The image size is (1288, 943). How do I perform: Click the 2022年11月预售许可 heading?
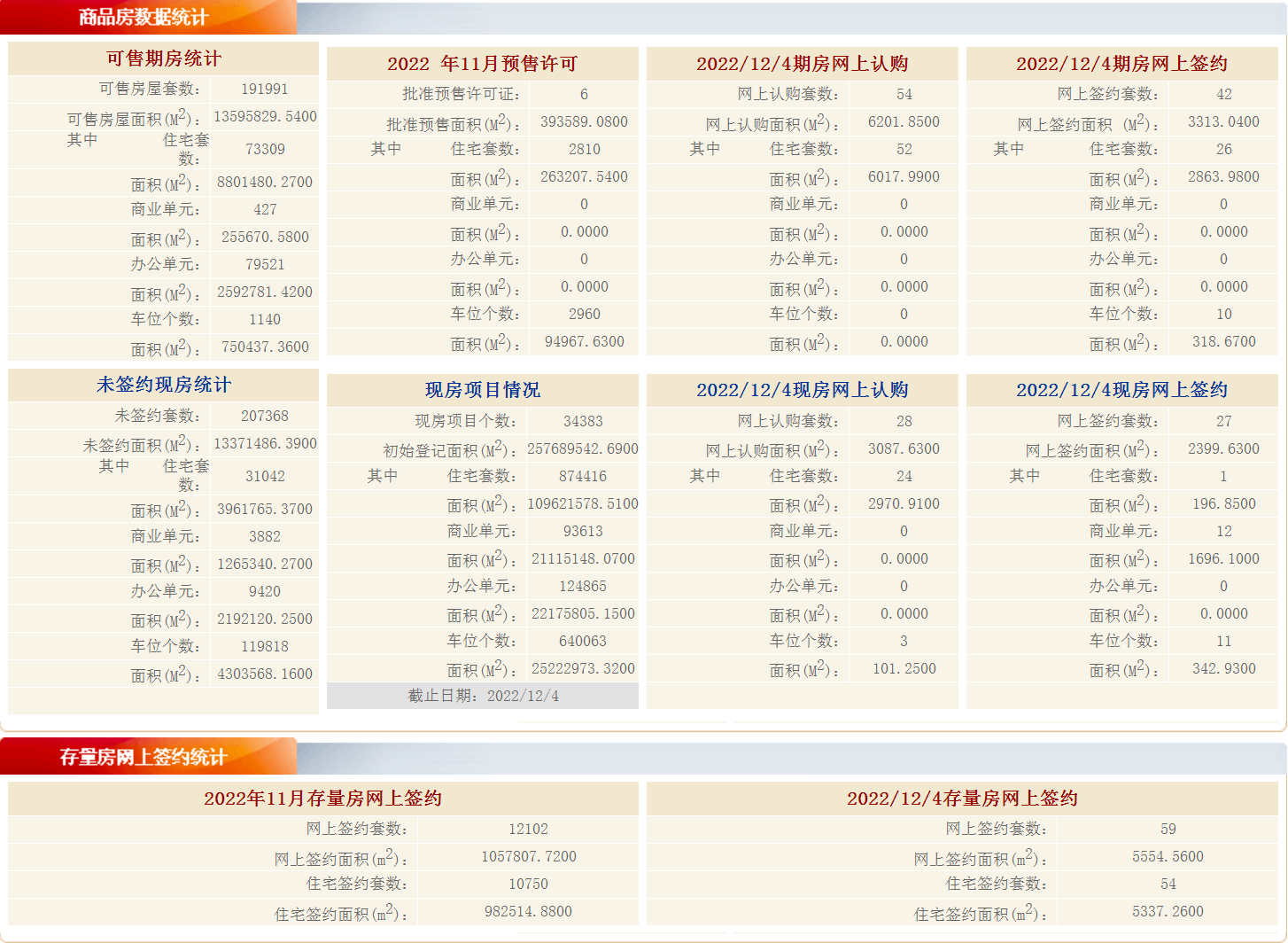tap(483, 64)
